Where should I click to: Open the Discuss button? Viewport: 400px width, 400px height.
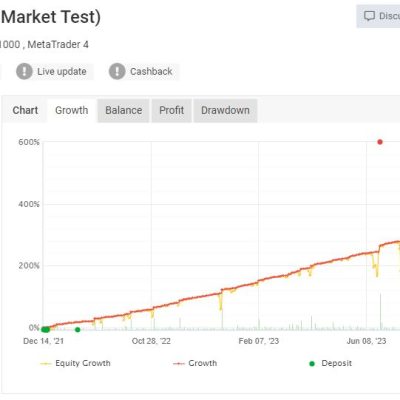point(378,16)
